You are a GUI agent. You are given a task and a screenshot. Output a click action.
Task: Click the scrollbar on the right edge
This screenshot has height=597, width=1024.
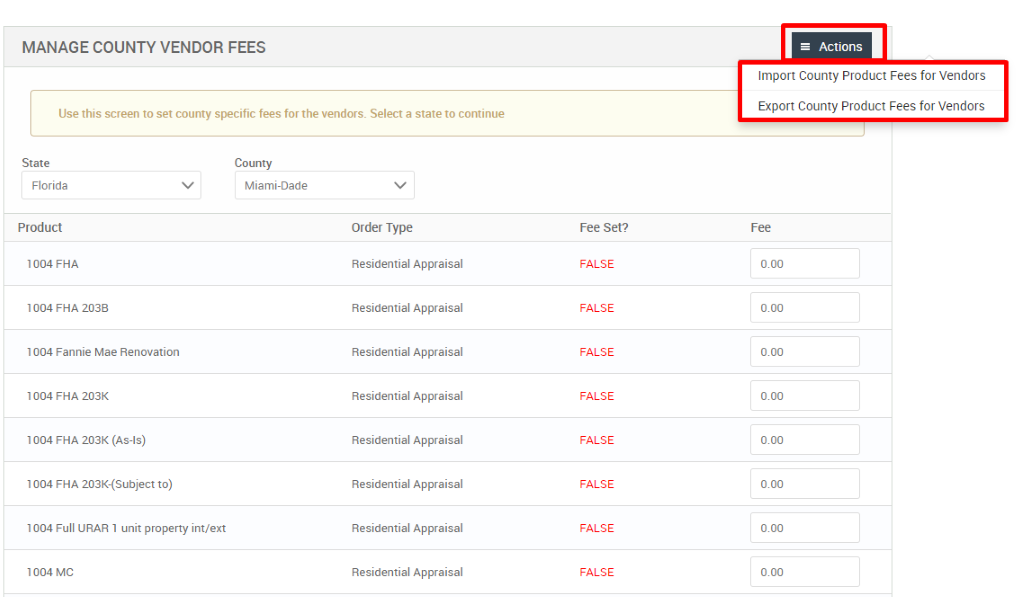click(1018, 300)
